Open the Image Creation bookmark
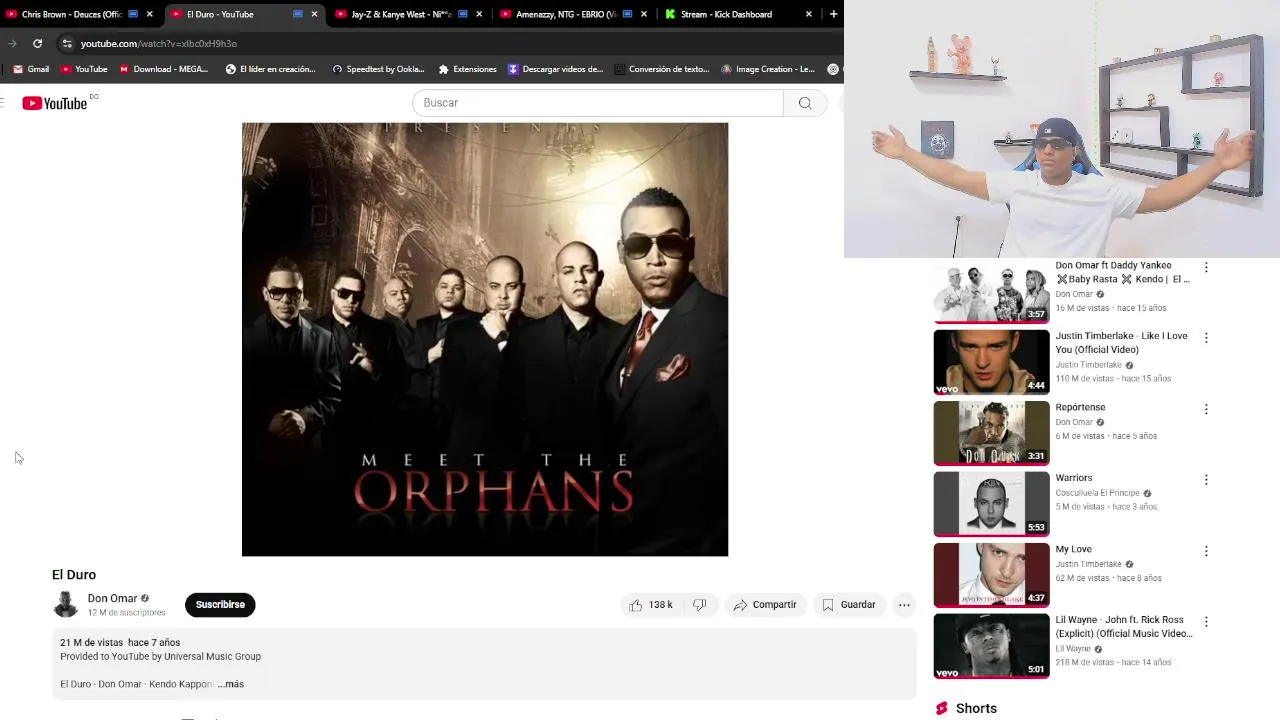This screenshot has height=720, width=1280. pos(768,69)
